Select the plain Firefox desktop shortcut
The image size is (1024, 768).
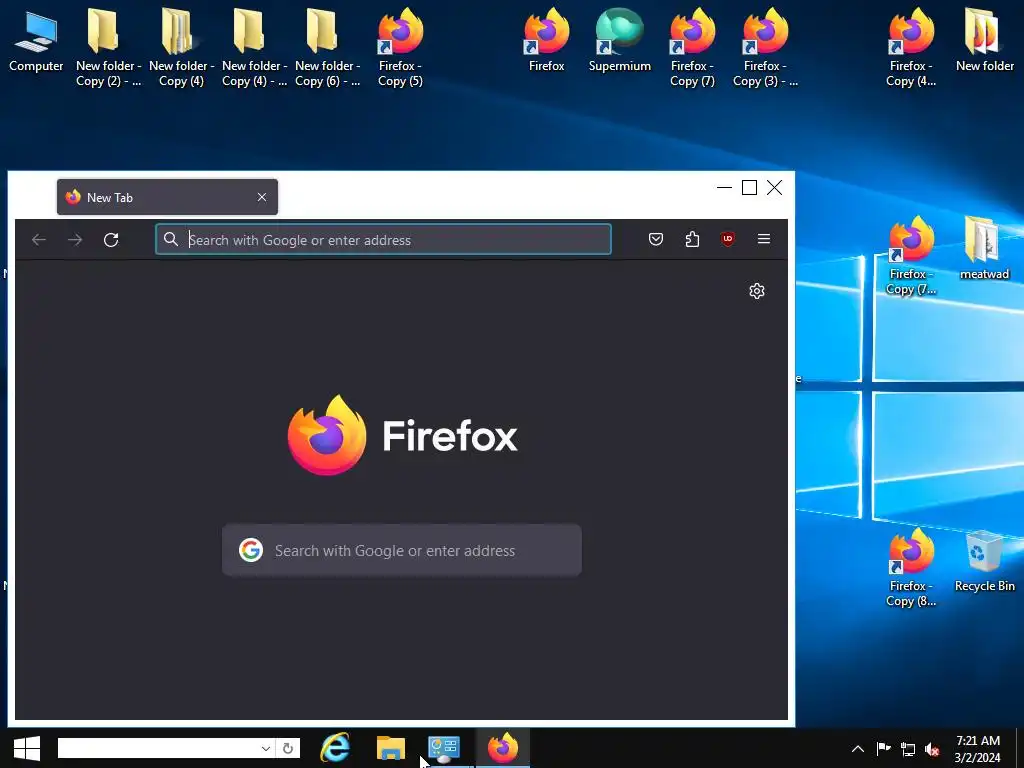(x=547, y=40)
